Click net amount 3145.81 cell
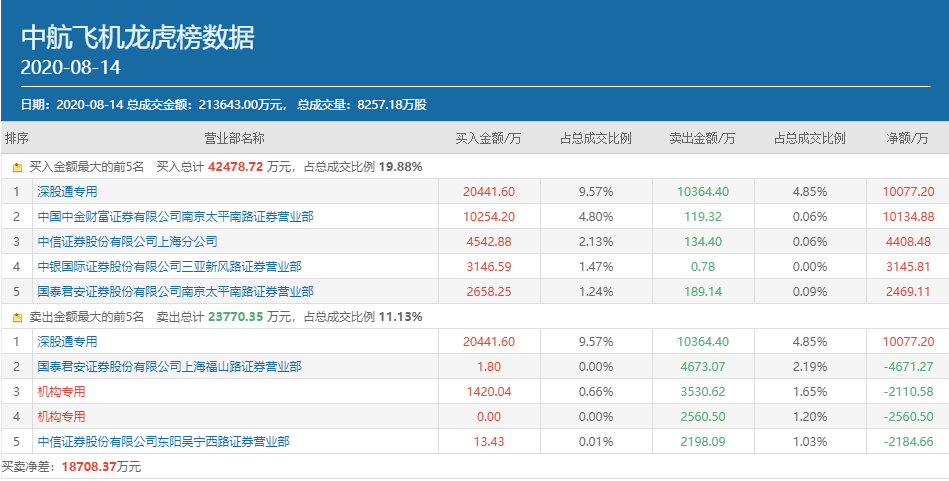This screenshot has height=481, width=949. point(908,267)
